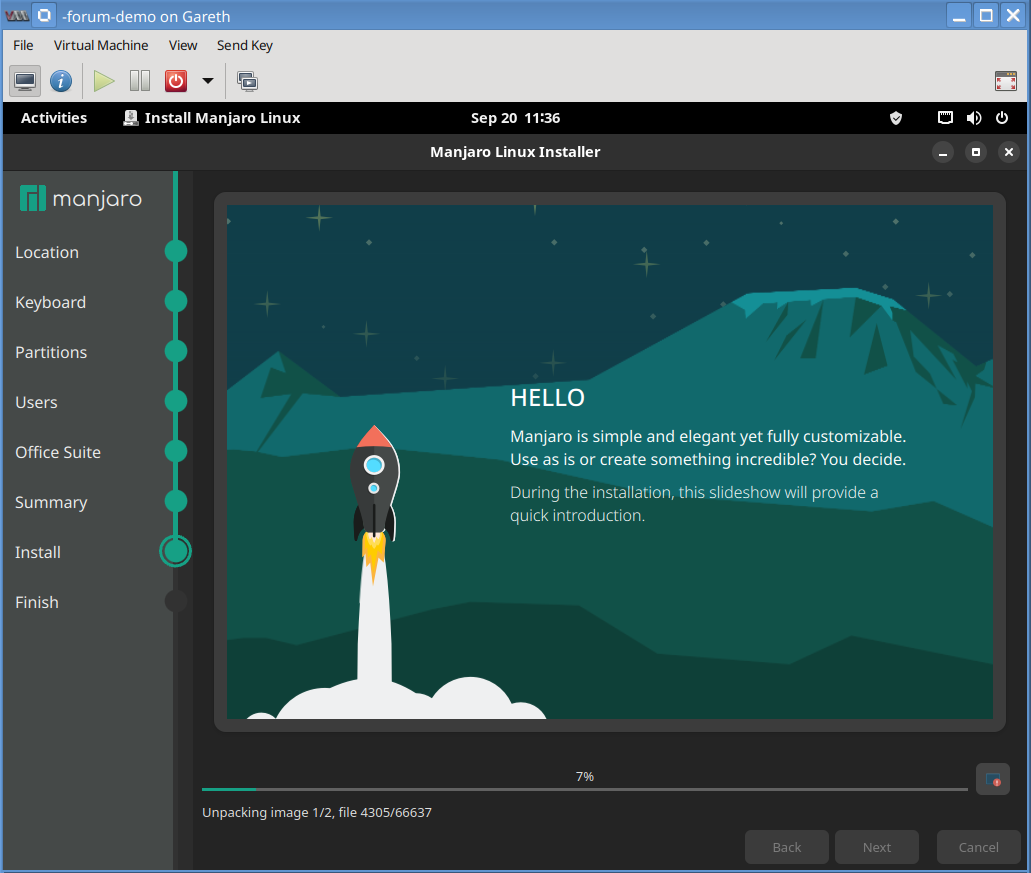
Task: Click the network icon in the top bar
Action: tap(945, 118)
